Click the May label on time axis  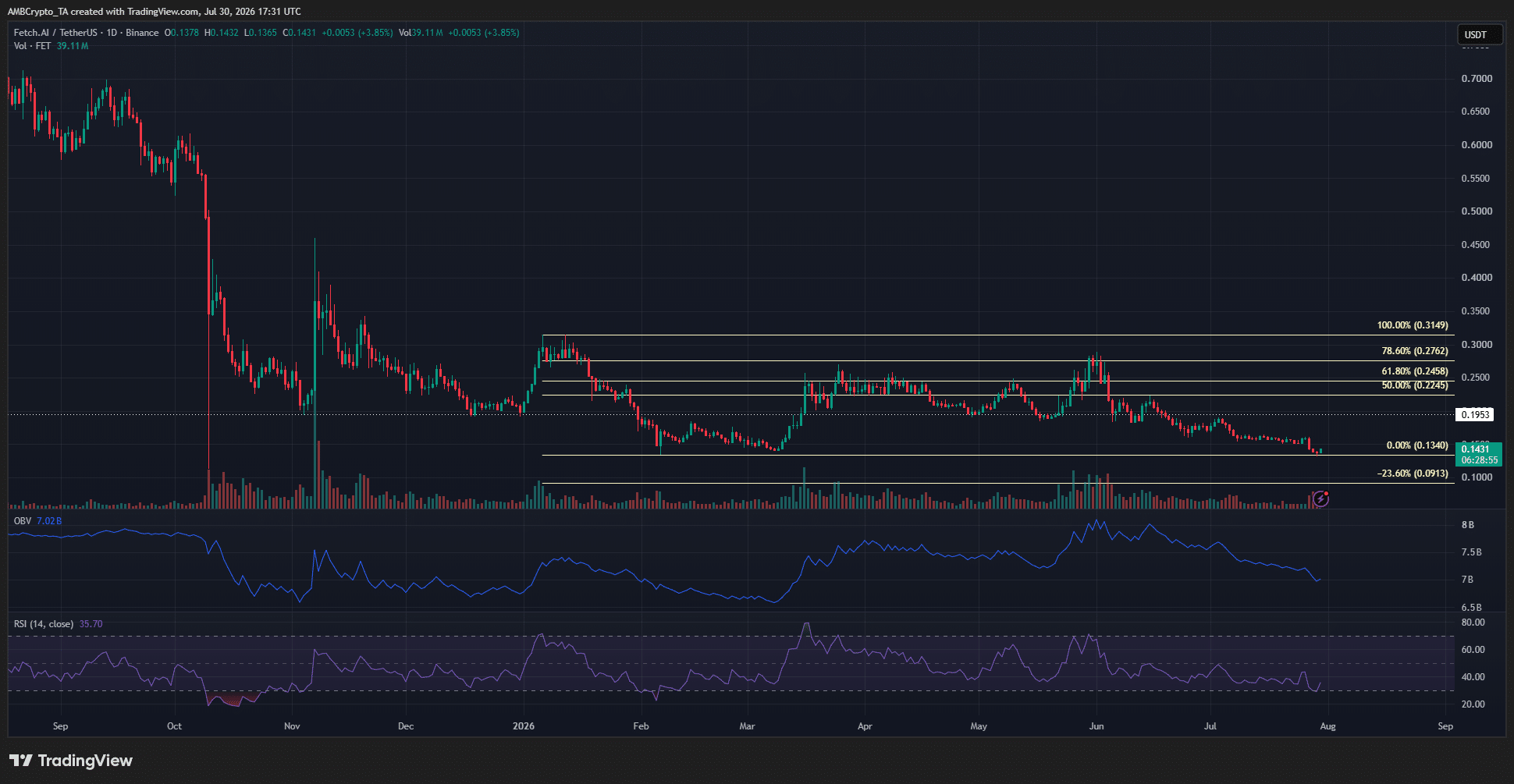[979, 726]
